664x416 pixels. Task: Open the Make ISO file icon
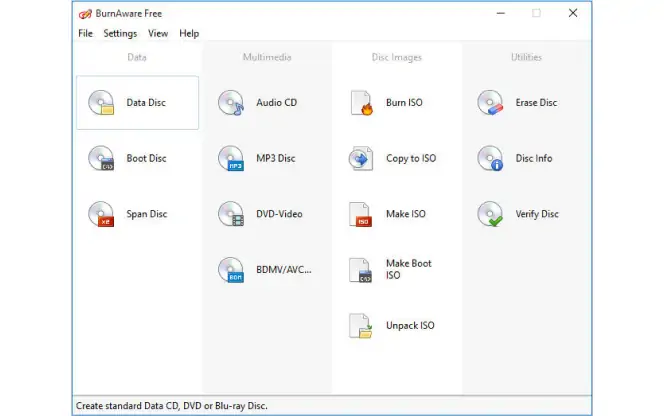[361, 214]
